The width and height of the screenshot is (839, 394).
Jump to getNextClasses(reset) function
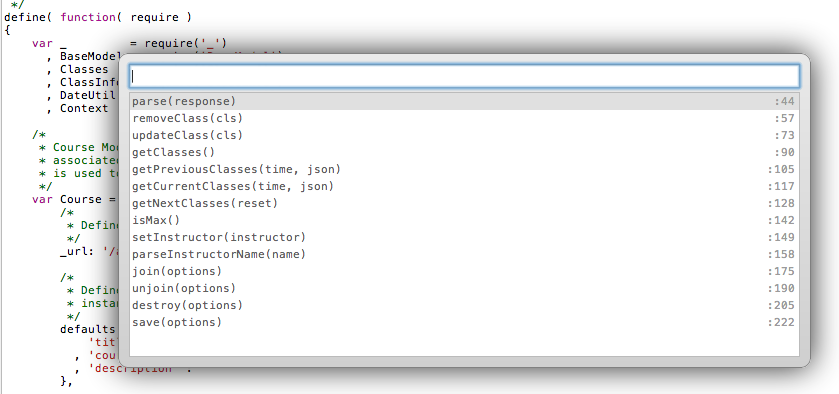(464, 203)
